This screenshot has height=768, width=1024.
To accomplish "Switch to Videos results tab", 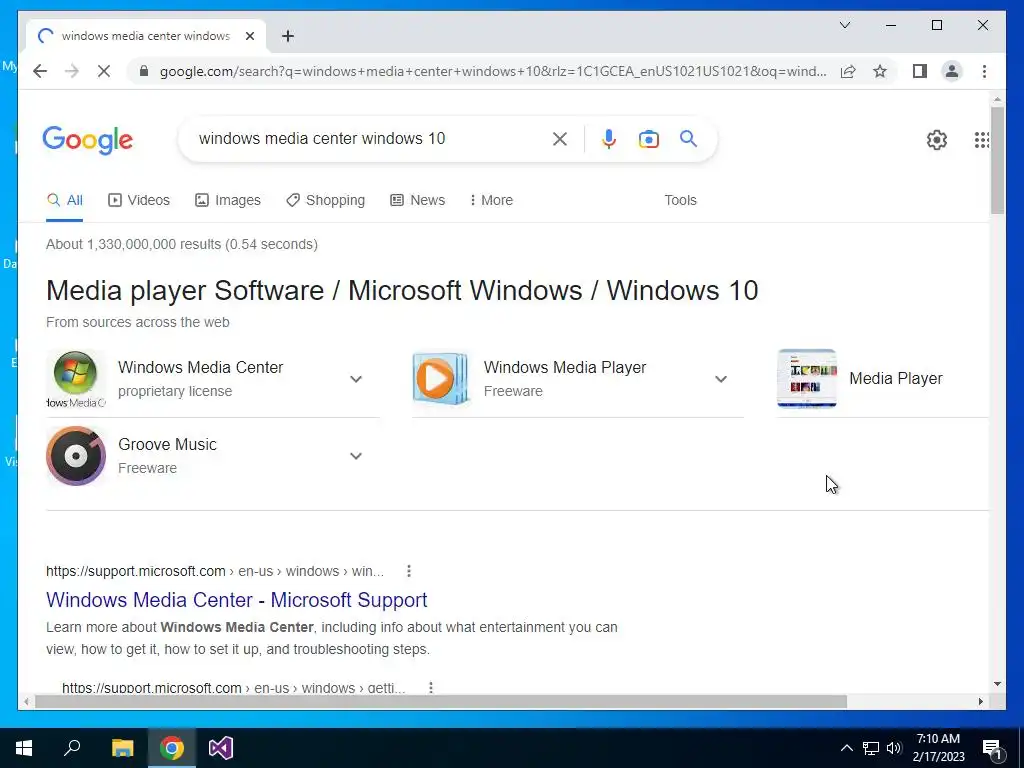I will [139, 200].
